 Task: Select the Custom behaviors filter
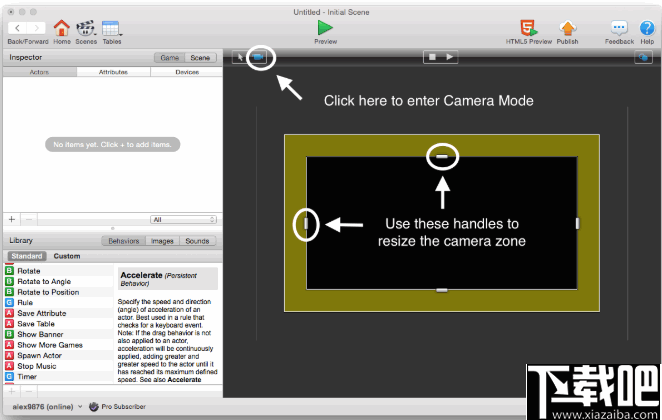click(x=67, y=256)
